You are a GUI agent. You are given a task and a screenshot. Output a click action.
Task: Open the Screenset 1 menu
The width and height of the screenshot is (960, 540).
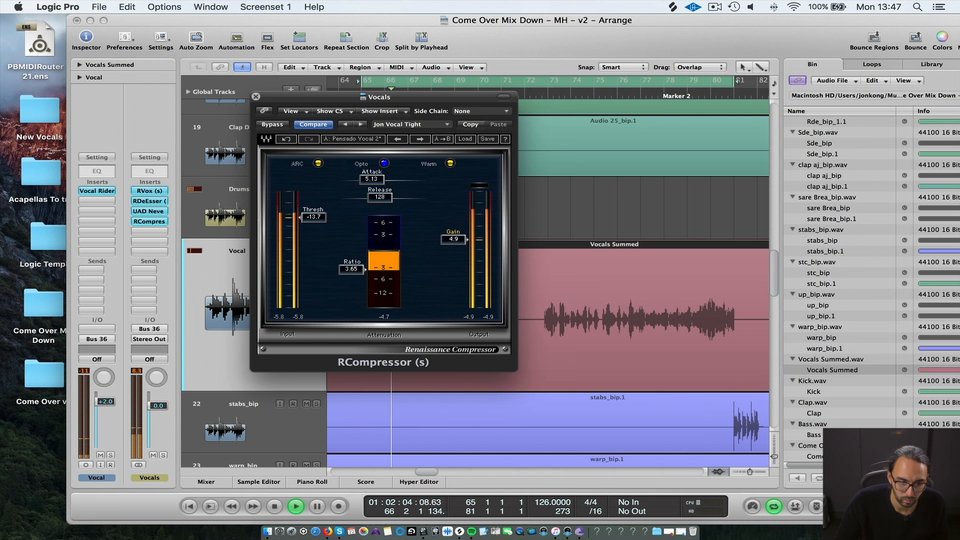(x=265, y=7)
